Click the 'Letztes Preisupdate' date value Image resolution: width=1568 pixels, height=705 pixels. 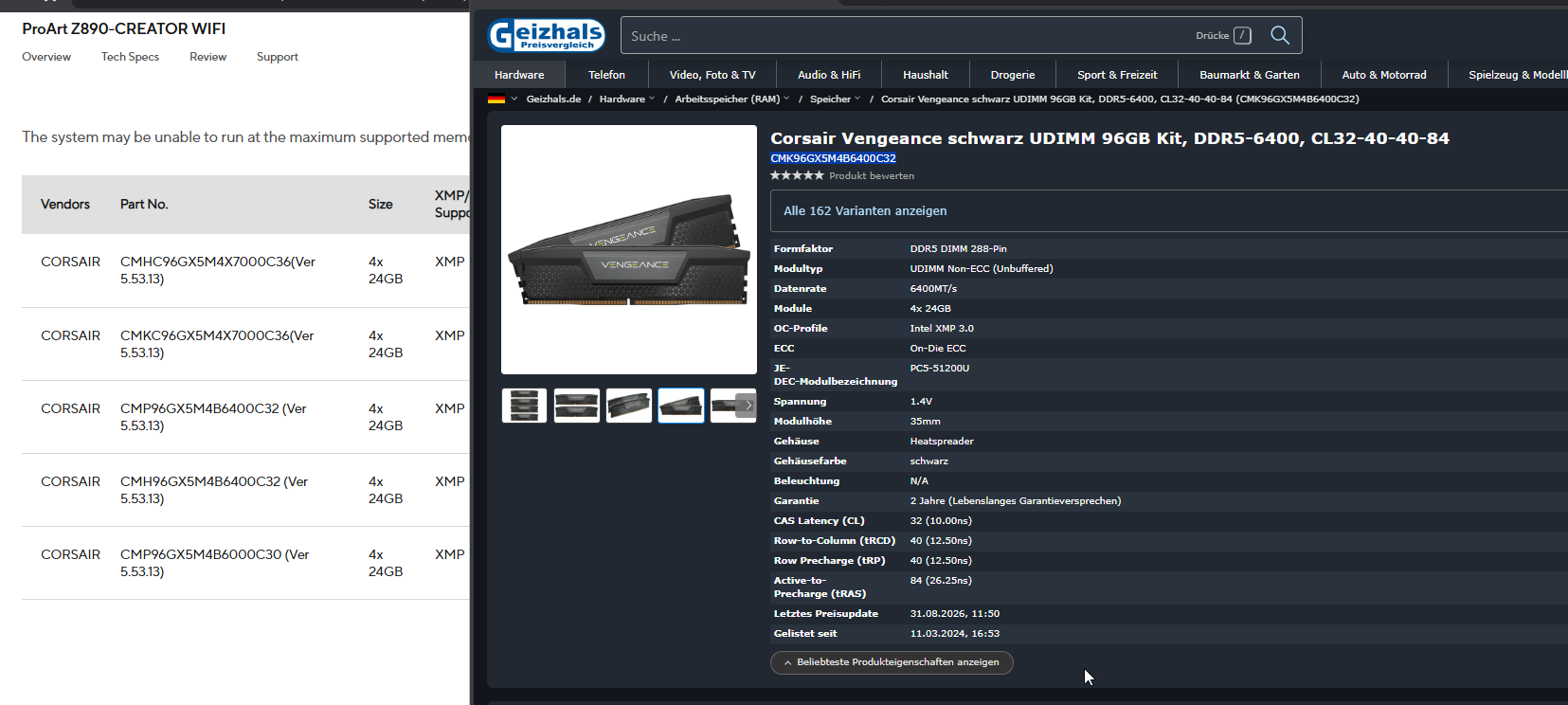955,614
